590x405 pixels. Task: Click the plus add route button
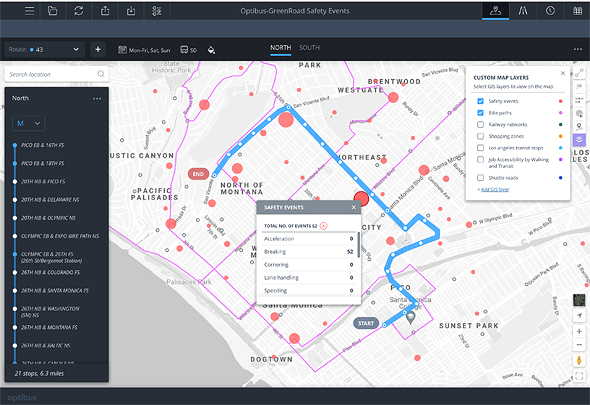click(98, 49)
